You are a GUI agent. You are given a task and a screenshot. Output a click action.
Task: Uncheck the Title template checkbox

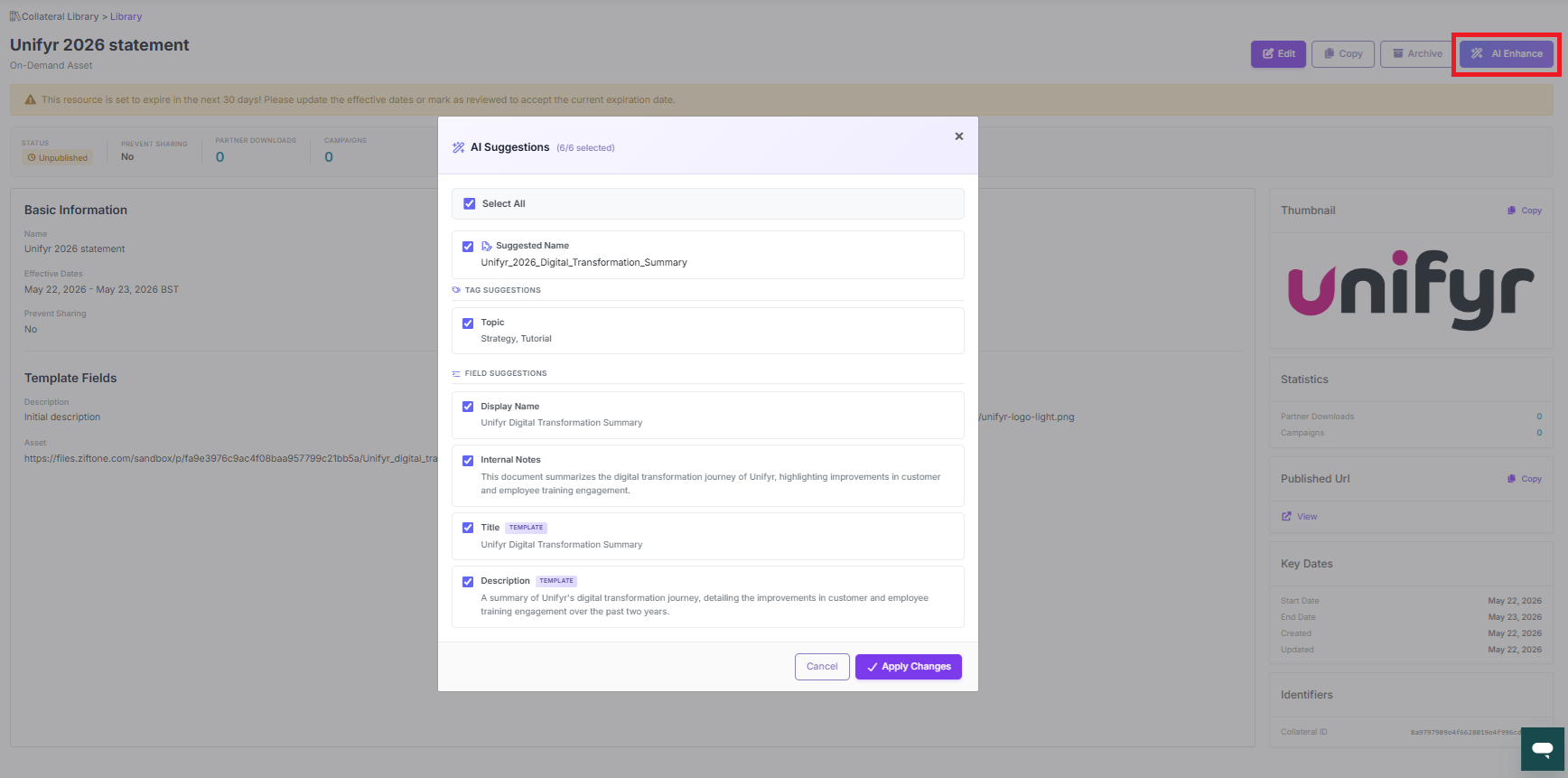pos(468,528)
